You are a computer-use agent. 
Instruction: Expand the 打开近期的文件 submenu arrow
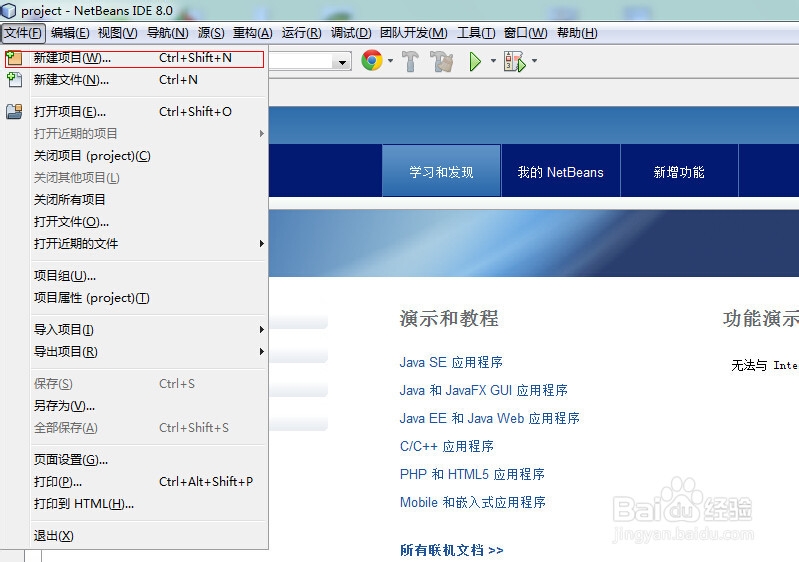click(261, 244)
